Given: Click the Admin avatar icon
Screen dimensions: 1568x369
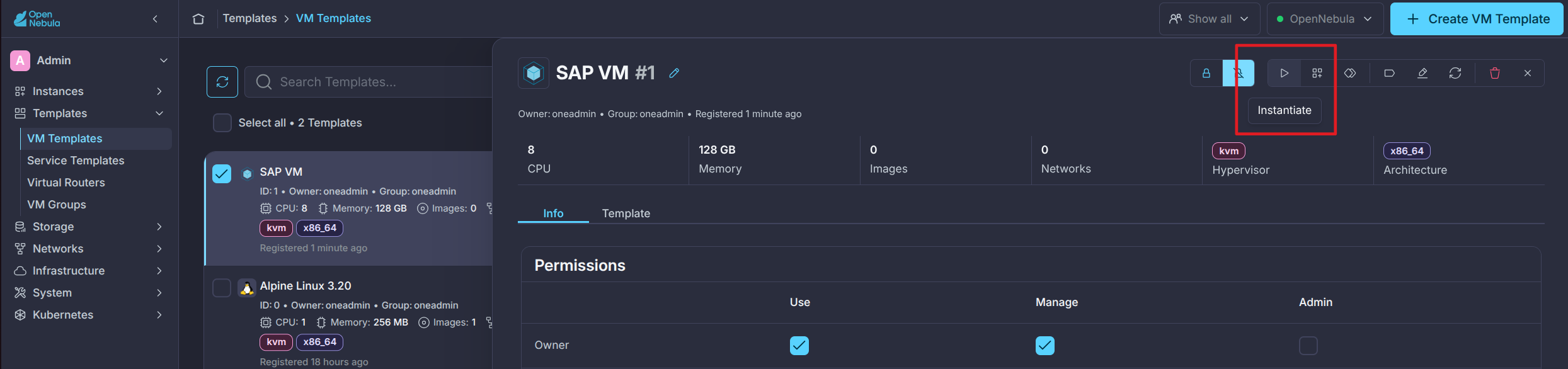Looking at the screenshot, I should pos(20,60).
